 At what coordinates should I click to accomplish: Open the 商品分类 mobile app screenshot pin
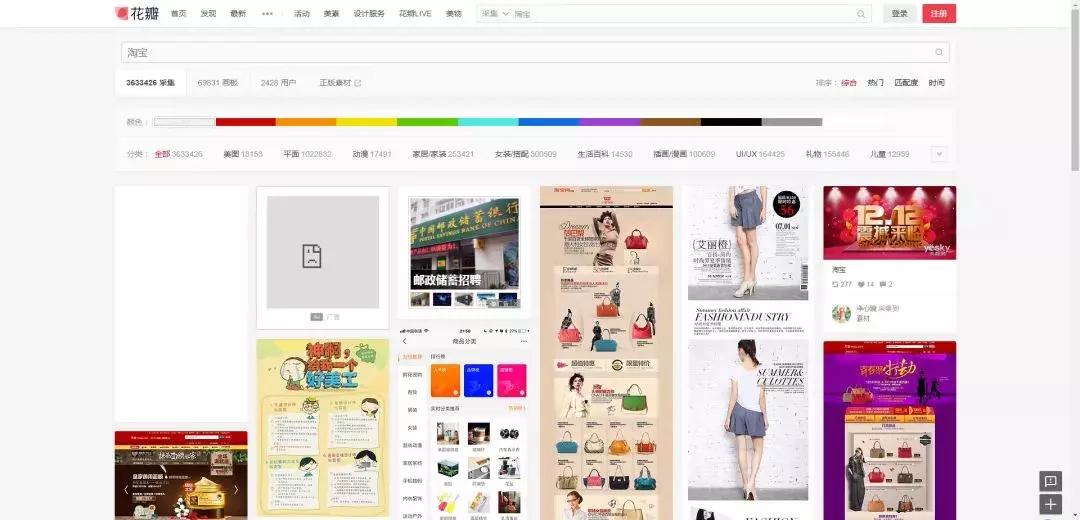465,422
